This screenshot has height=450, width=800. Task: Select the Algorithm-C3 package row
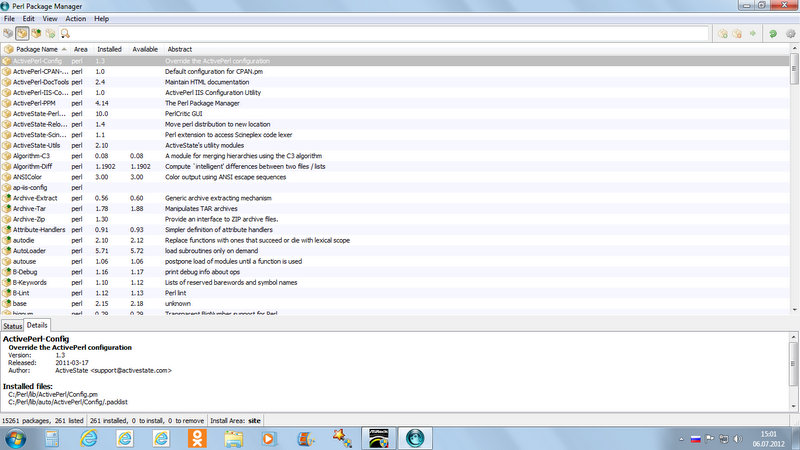[395, 156]
